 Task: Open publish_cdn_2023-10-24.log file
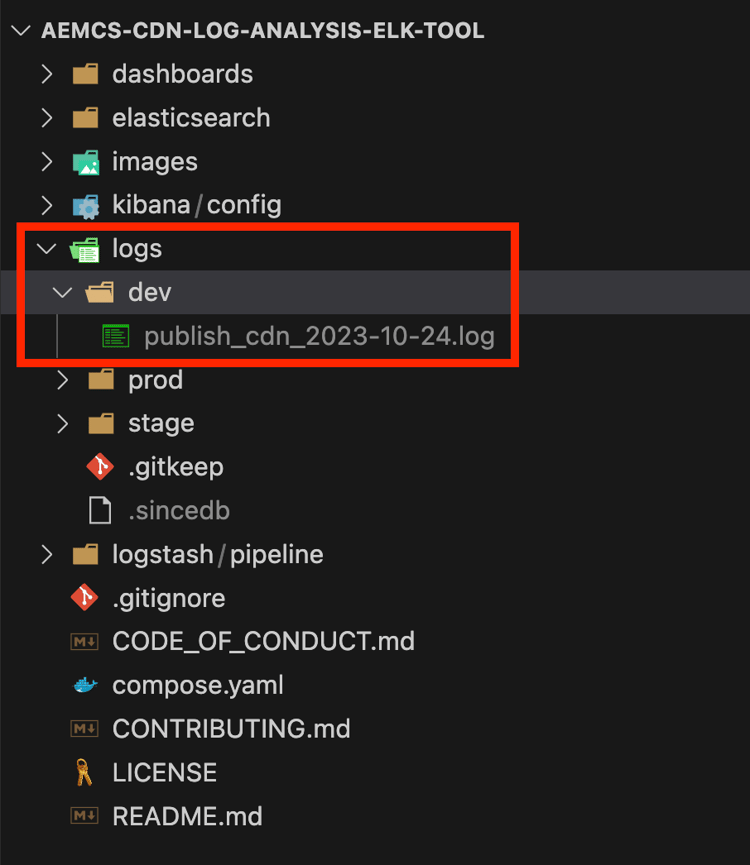[319, 337]
